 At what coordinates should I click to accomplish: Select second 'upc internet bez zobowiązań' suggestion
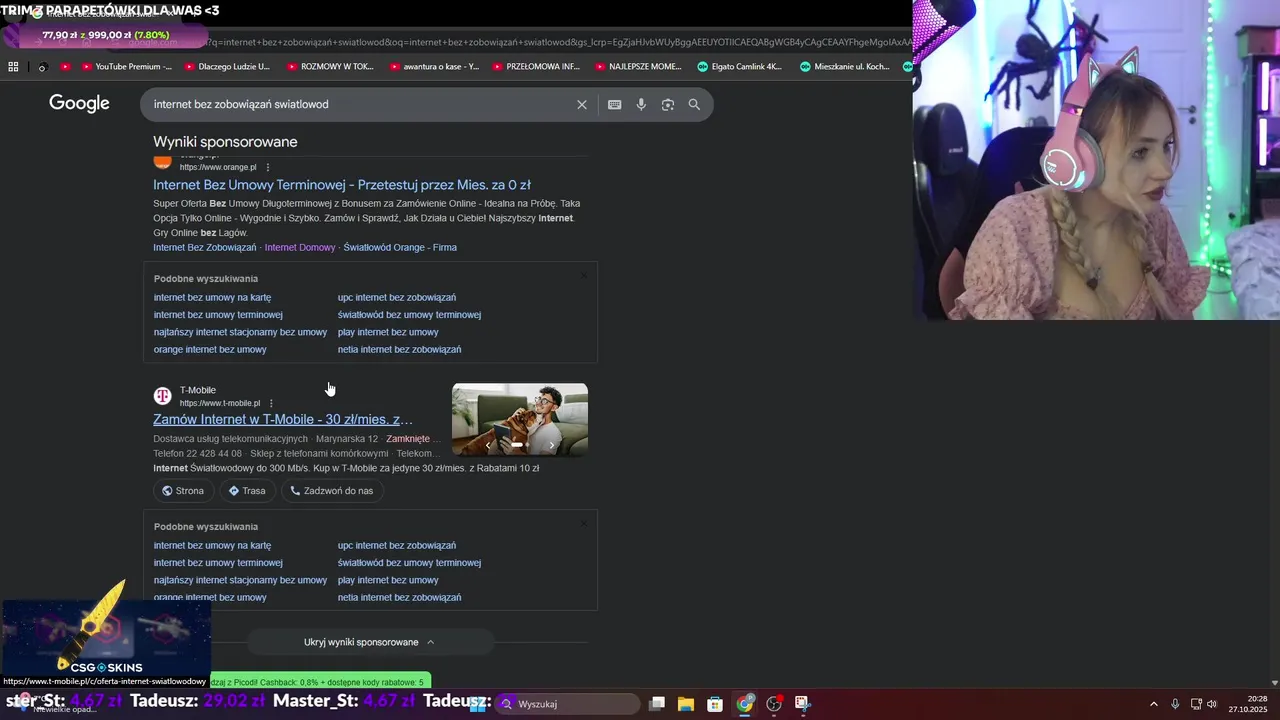[x=397, y=545]
